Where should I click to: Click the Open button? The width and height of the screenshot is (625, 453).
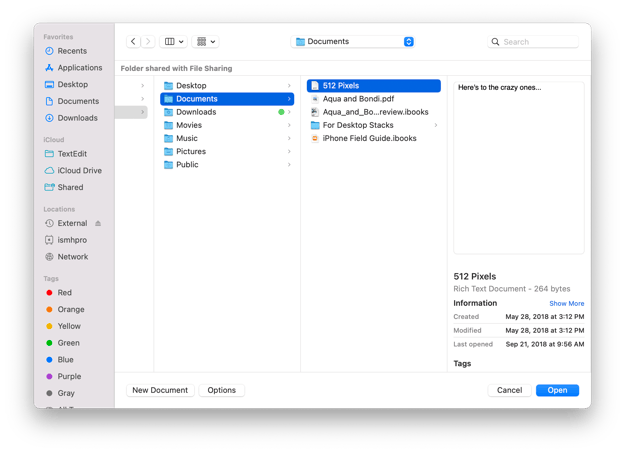[557, 390]
